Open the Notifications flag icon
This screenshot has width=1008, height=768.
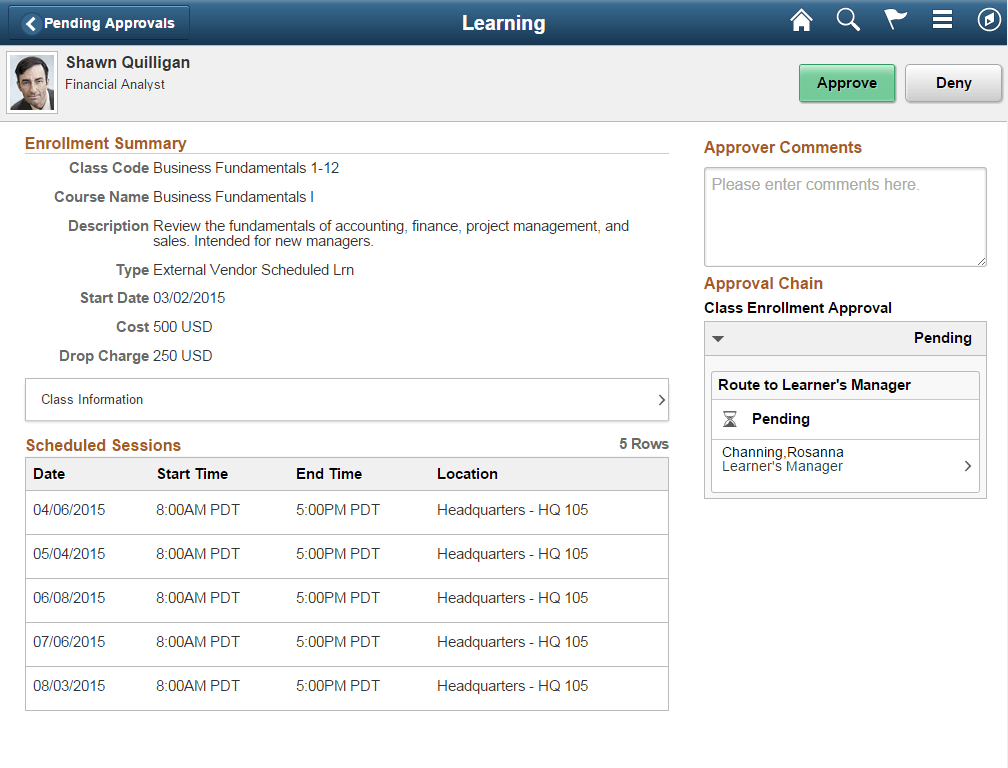(x=894, y=20)
